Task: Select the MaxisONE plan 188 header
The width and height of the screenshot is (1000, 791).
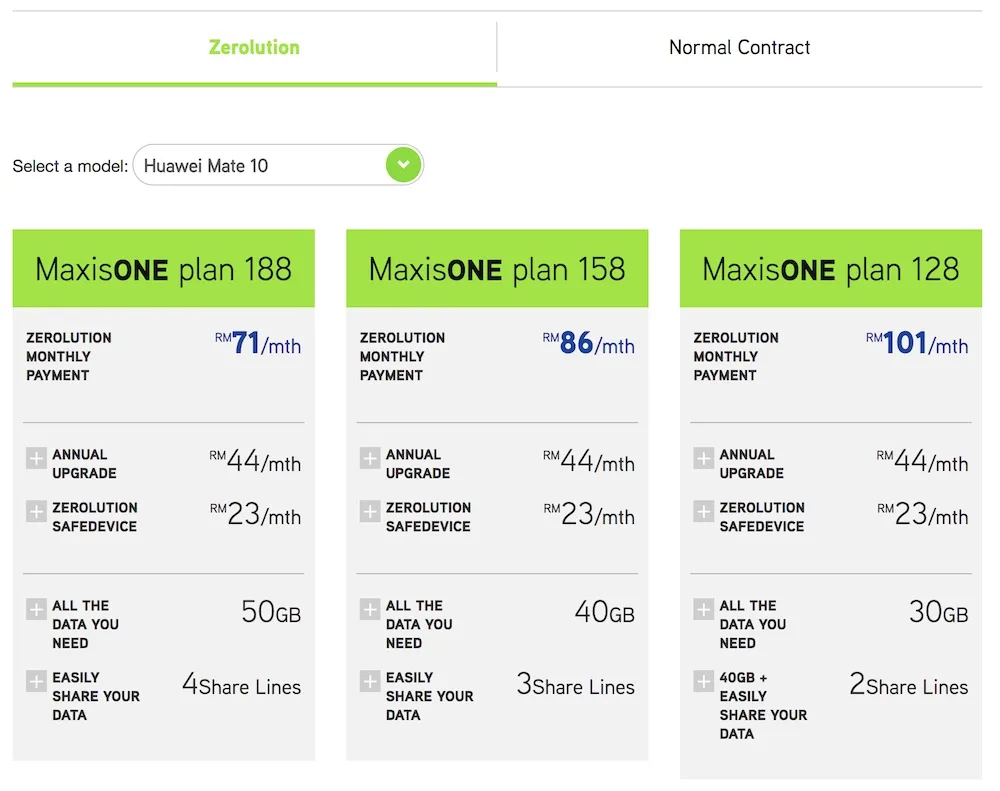Action: (x=164, y=269)
